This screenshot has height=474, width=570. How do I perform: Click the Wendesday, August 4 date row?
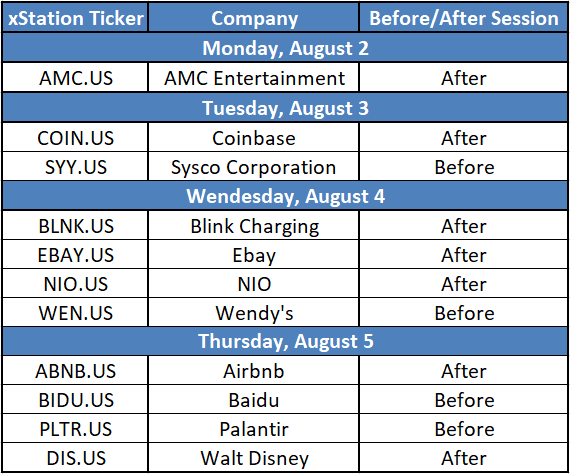pos(285,196)
